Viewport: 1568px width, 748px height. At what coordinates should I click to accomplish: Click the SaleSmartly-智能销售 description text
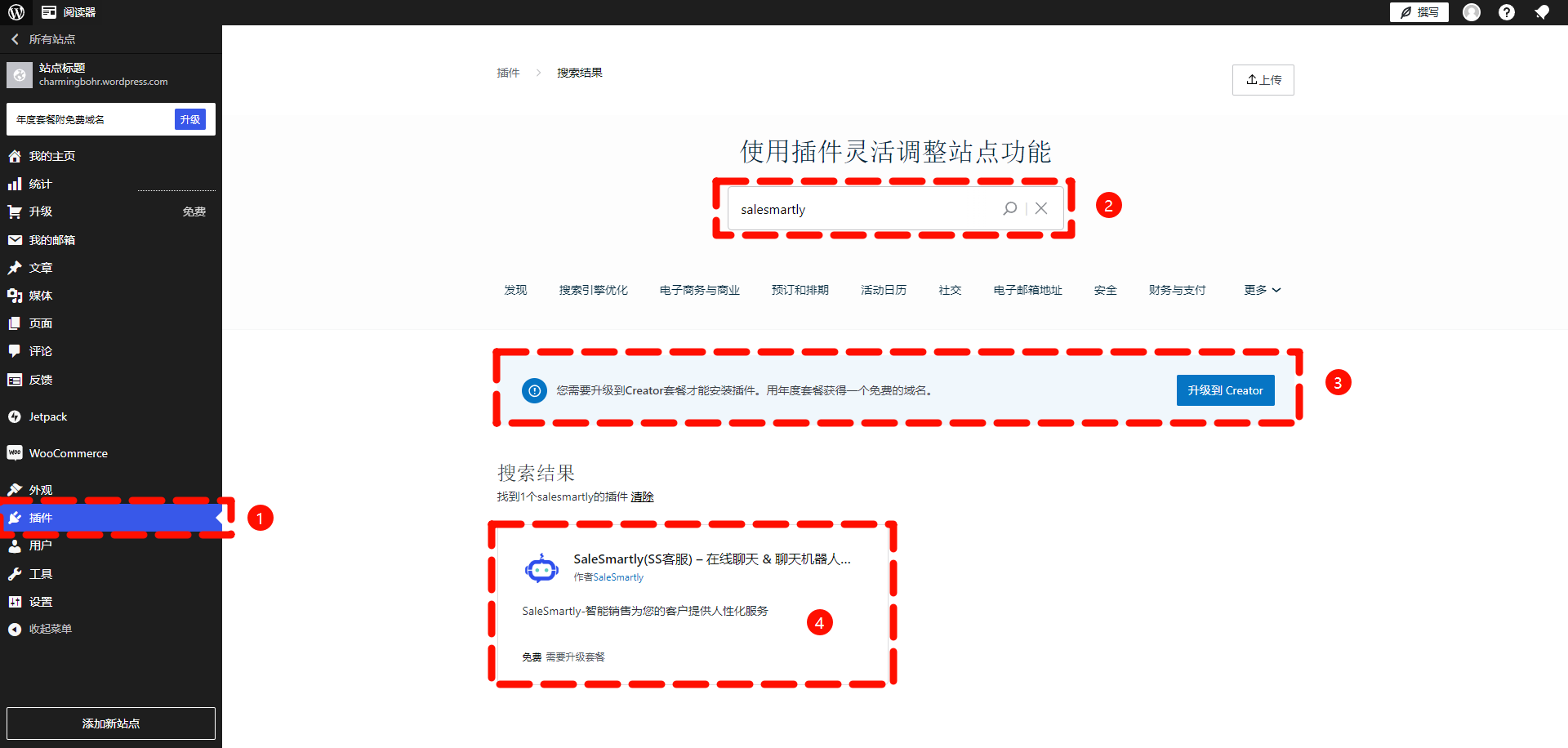645,611
